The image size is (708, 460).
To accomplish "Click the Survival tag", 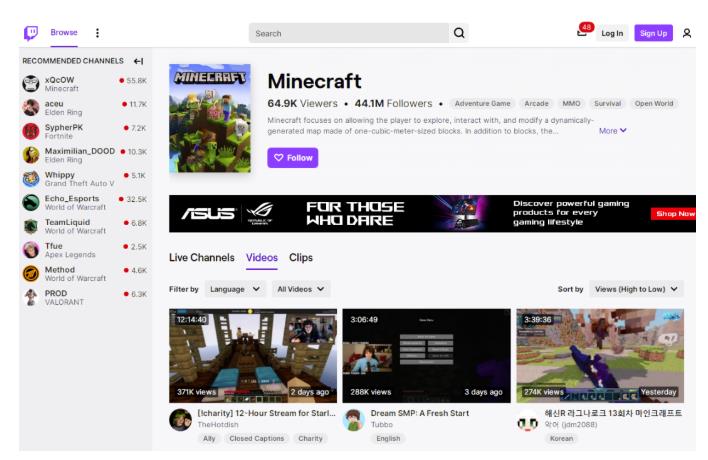I will coord(607,103).
